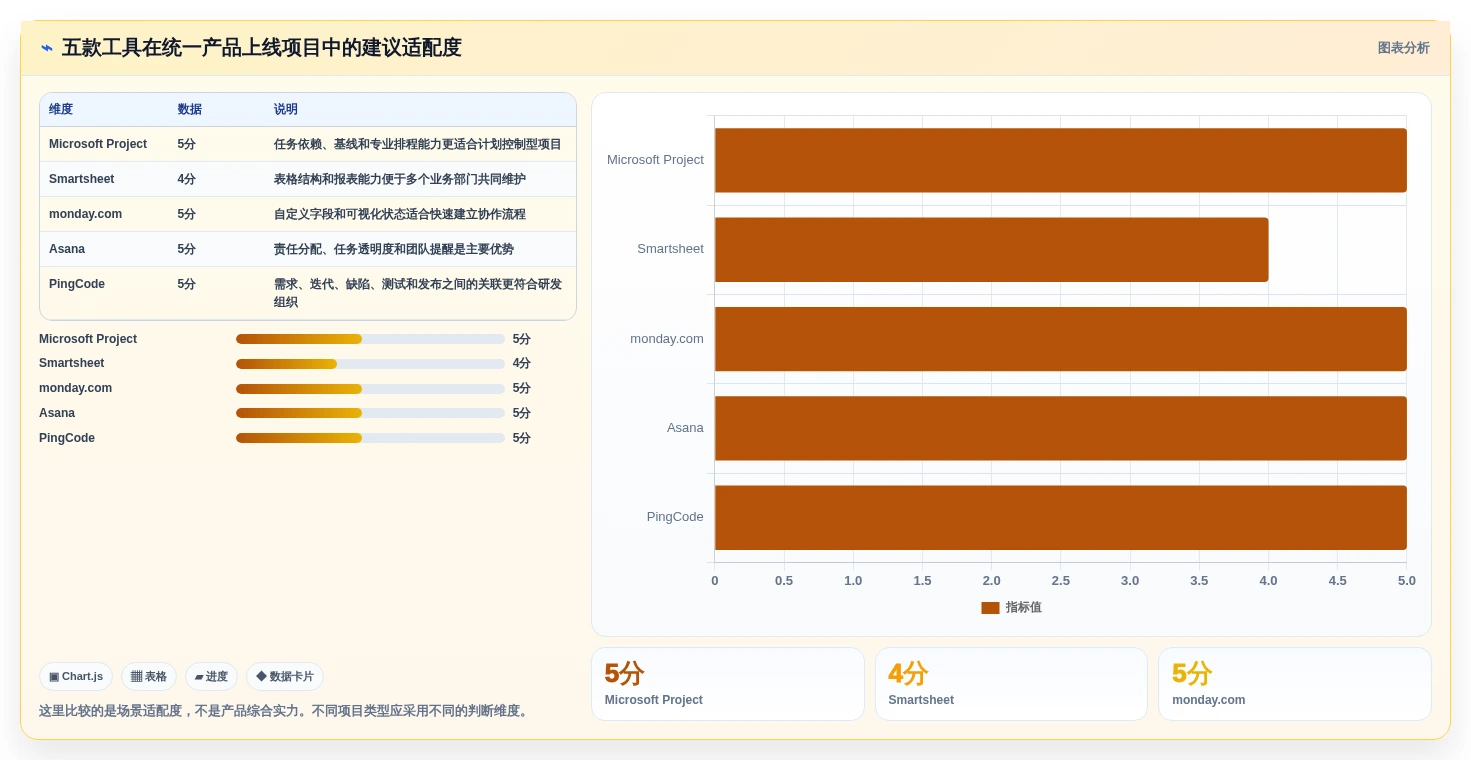Click the lightning icon beside the page title

point(46,48)
